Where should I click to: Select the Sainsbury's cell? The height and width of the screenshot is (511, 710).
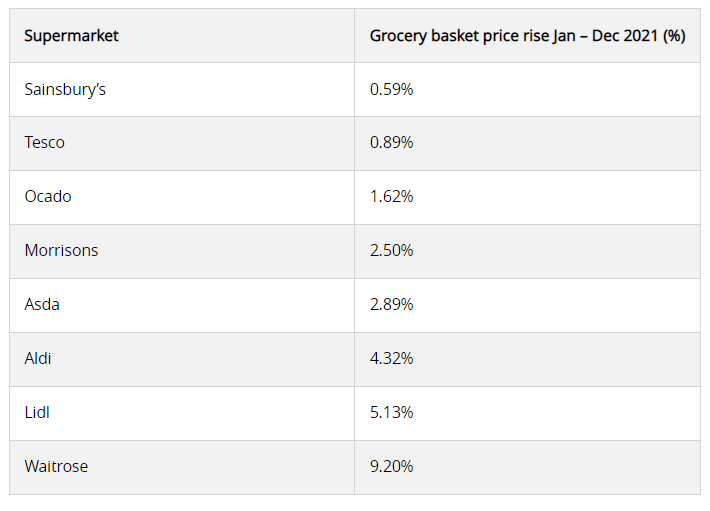click(65, 89)
